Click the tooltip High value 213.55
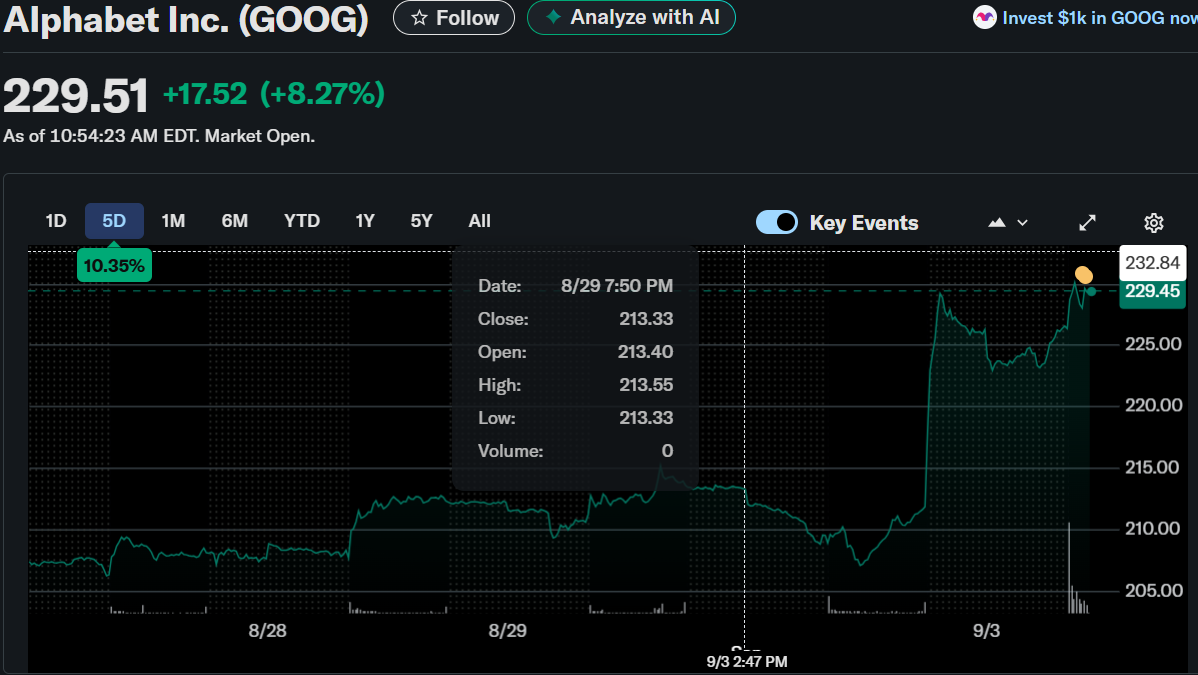This screenshot has width=1198, height=675. coord(646,385)
